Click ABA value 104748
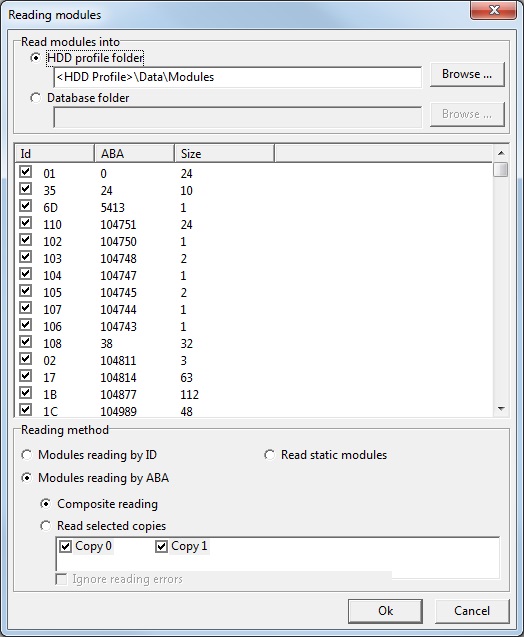 point(118,259)
